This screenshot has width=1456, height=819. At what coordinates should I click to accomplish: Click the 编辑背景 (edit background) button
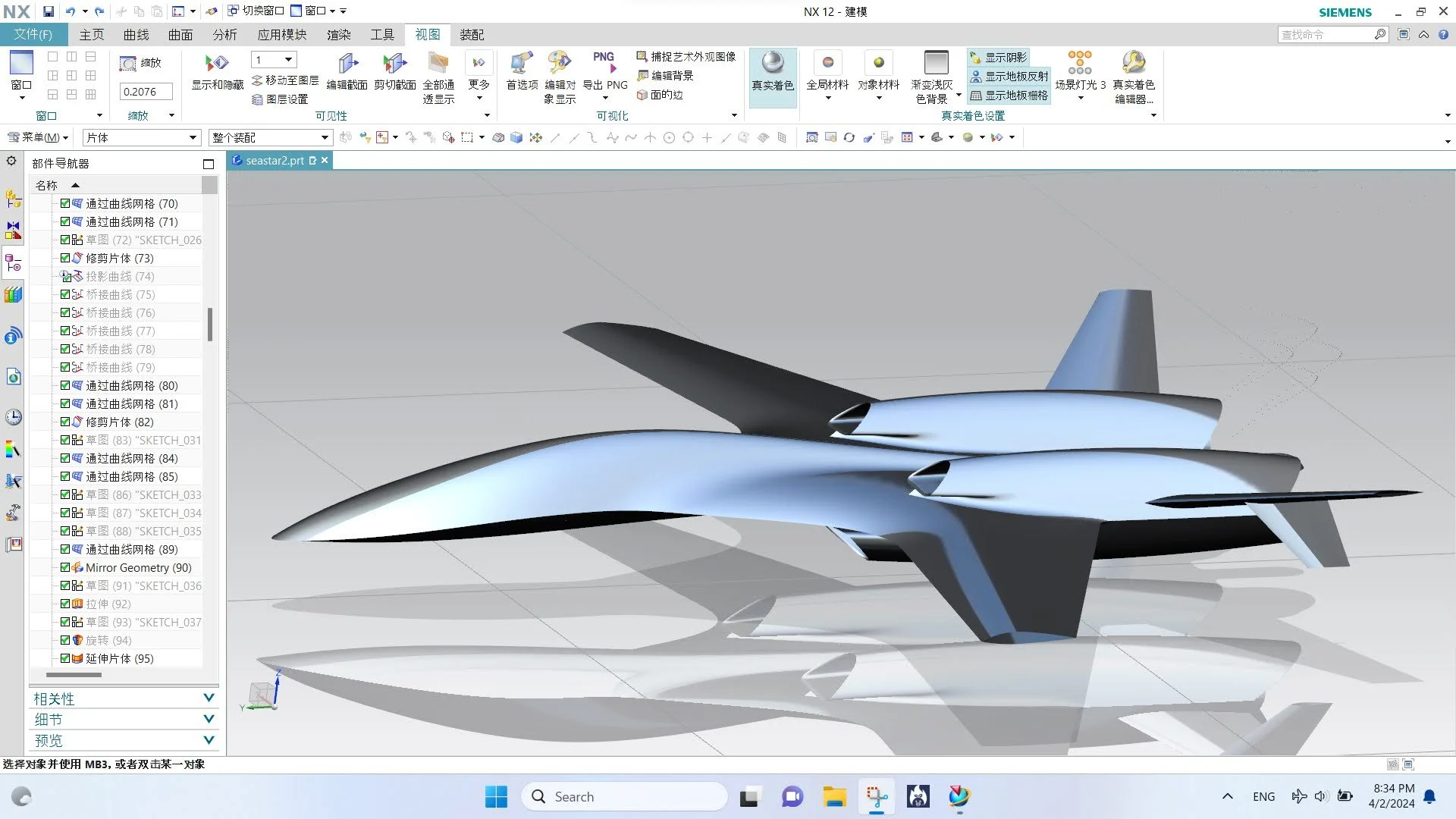coord(665,76)
